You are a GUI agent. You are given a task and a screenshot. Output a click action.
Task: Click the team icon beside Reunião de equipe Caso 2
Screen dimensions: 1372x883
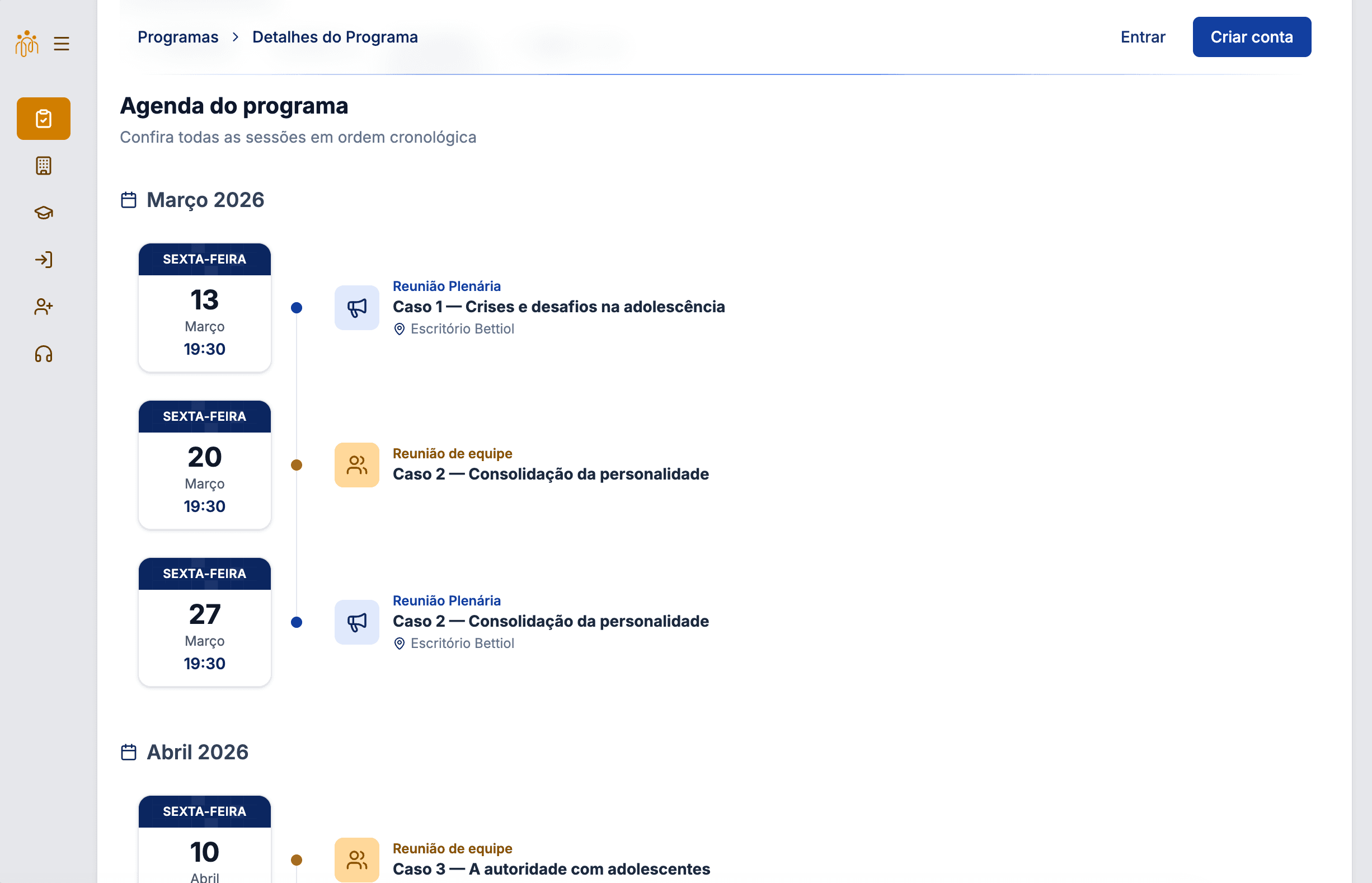[x=356, y=465]
